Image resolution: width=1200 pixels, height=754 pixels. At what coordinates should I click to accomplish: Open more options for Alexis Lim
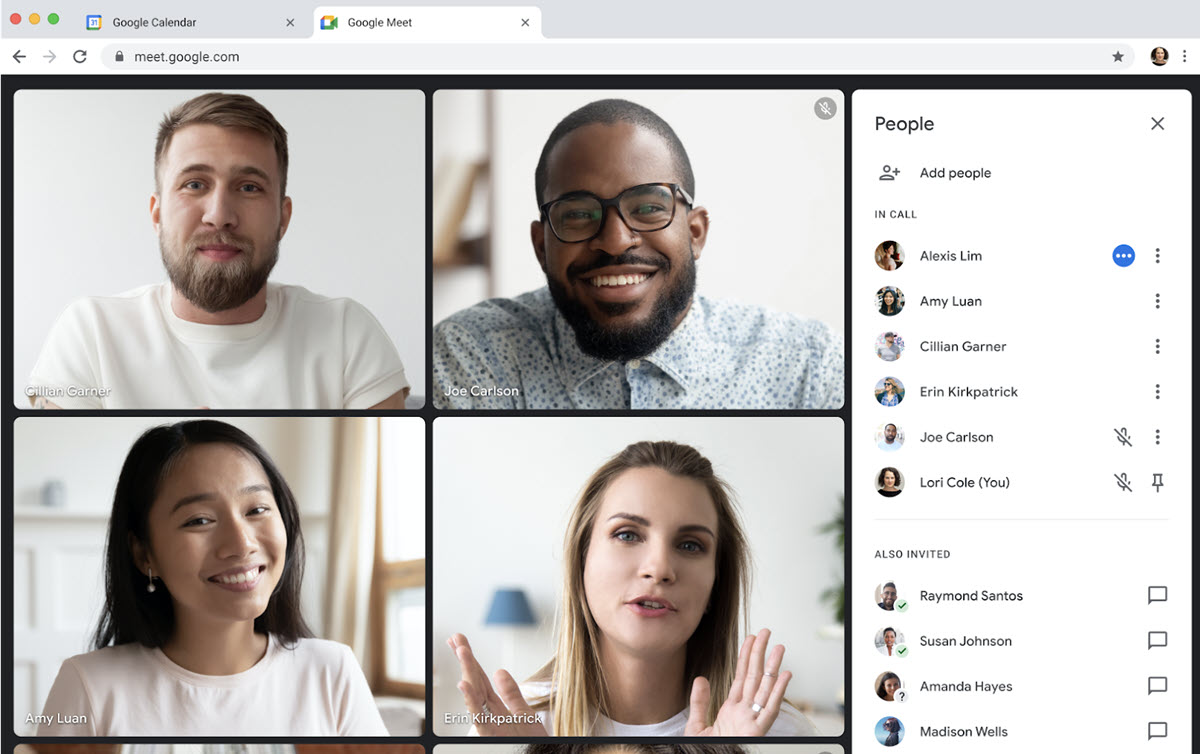(1157, 256)
